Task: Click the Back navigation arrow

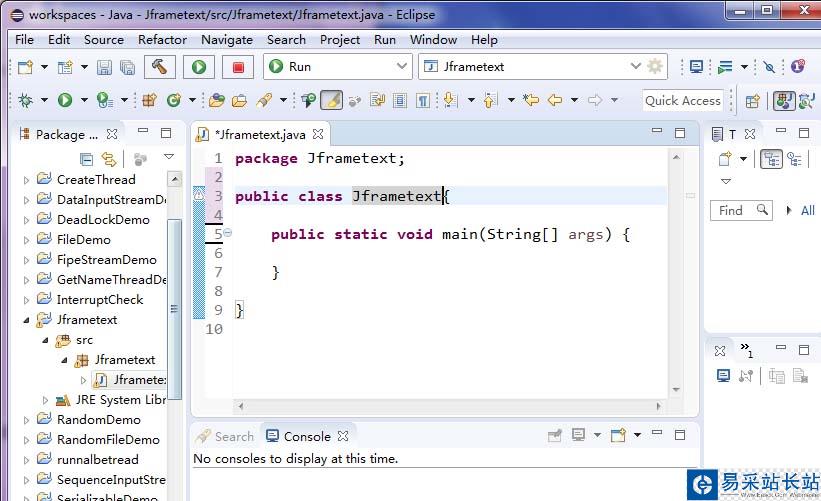Action: tap(555, 99)
